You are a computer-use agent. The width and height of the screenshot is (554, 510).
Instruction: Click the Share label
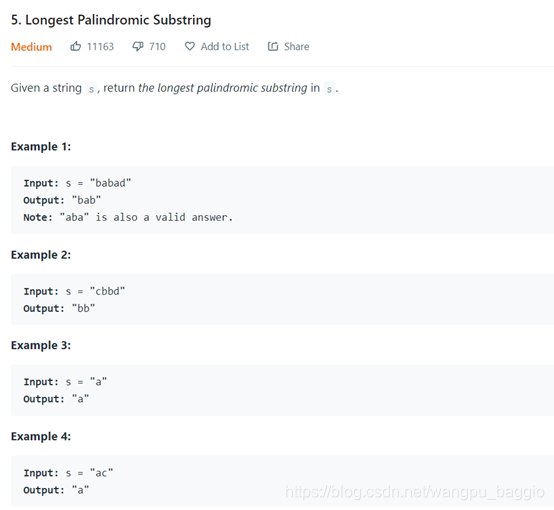pos(296,46)
